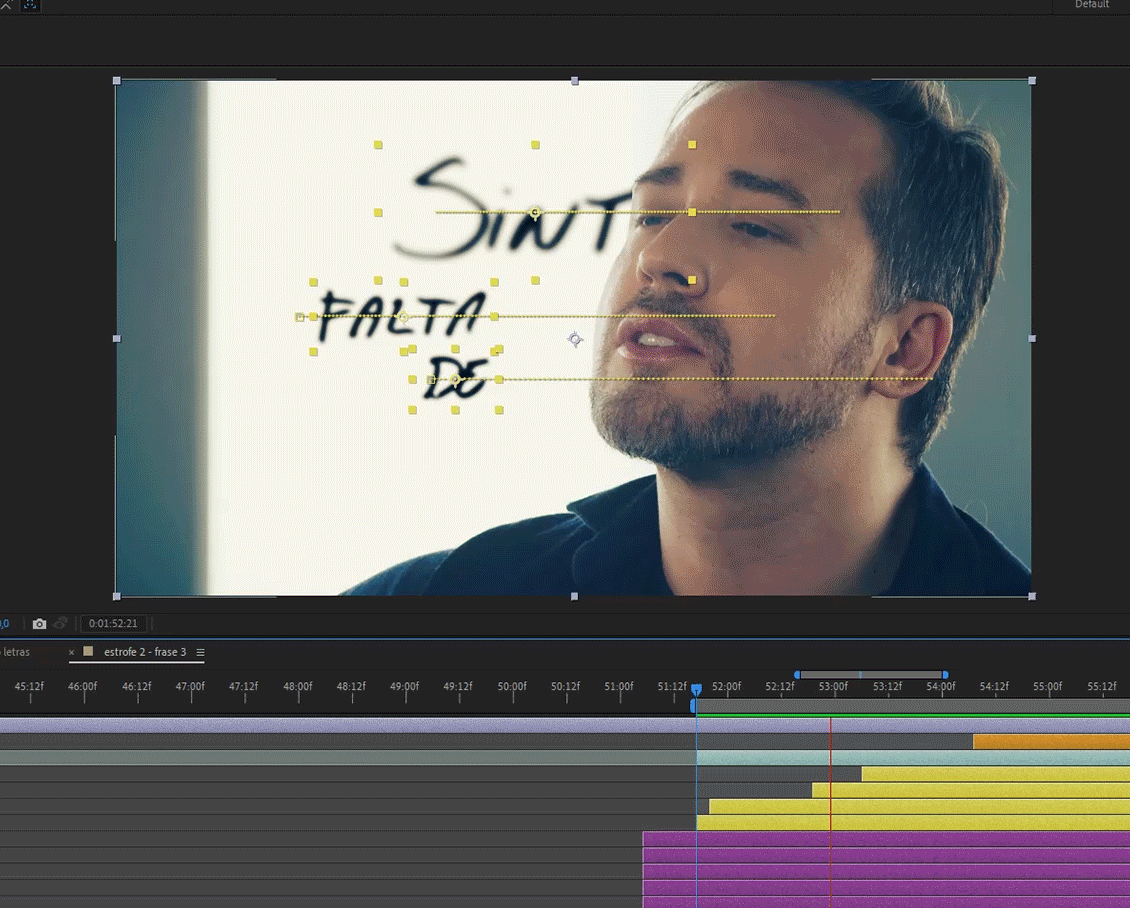The height and width of the screenshot is (908, 1130).
Task: Click the 46:12f mark on the time ruler
Action: [x=137, y=687]
